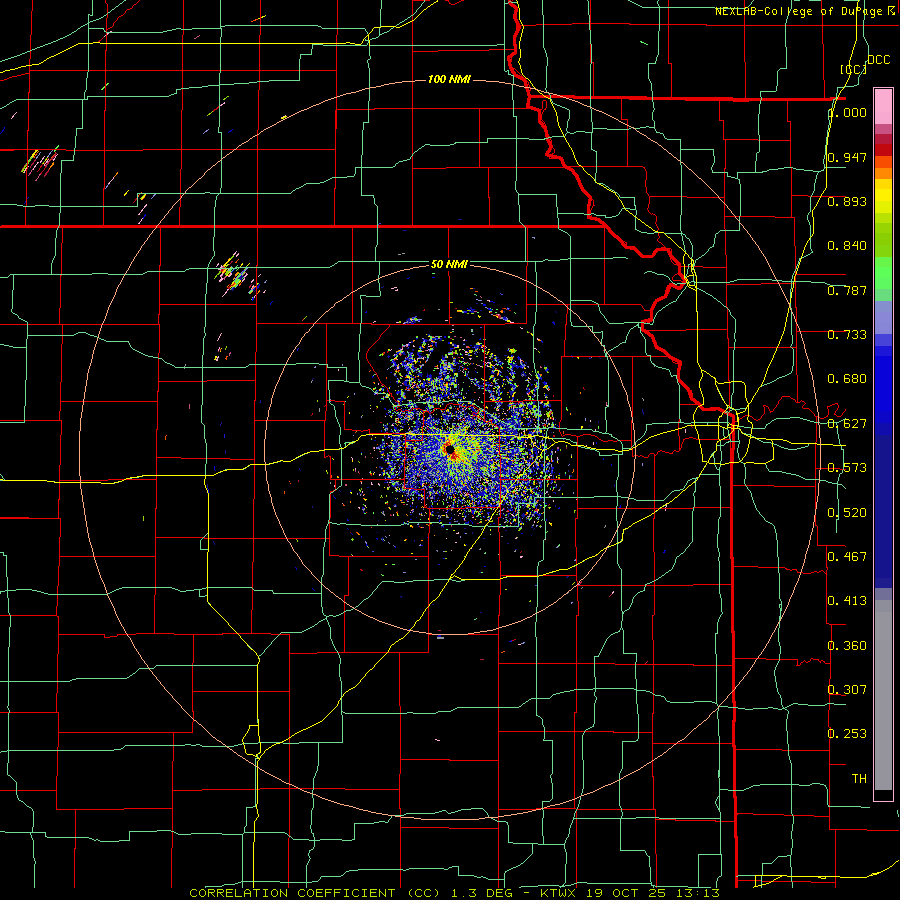Click the 0.893 value on the color scale
The width and height of the screenshot is (900, 900).
pyautogui.click(x=847, y=201)
